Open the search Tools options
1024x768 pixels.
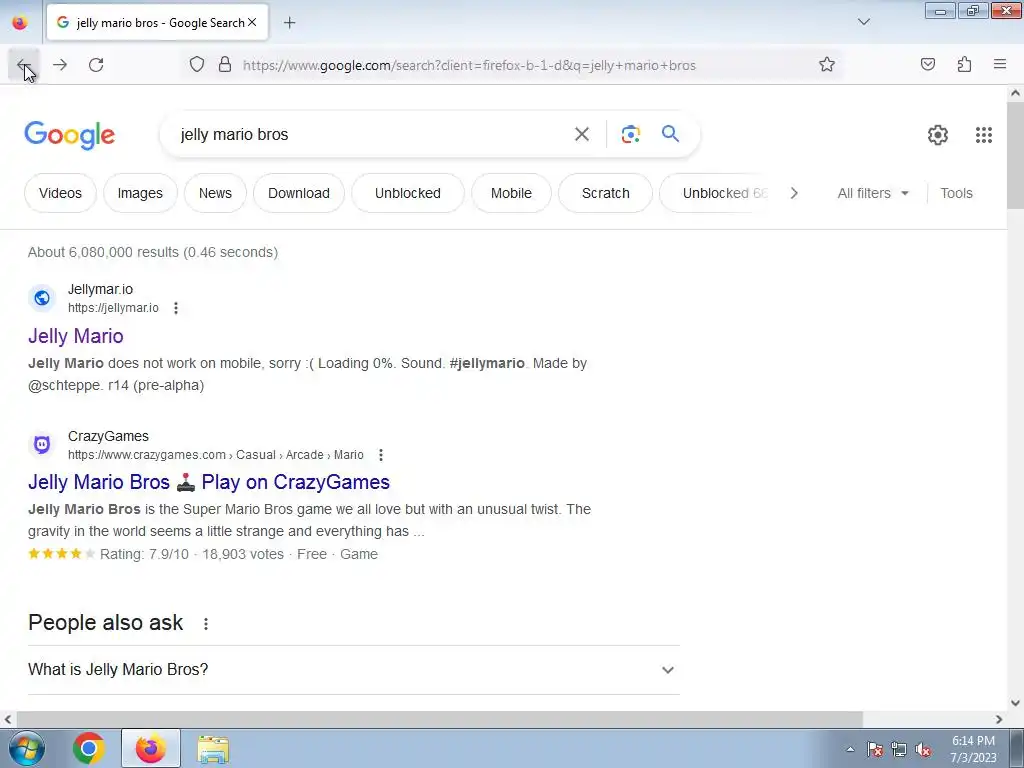[956, 193]
